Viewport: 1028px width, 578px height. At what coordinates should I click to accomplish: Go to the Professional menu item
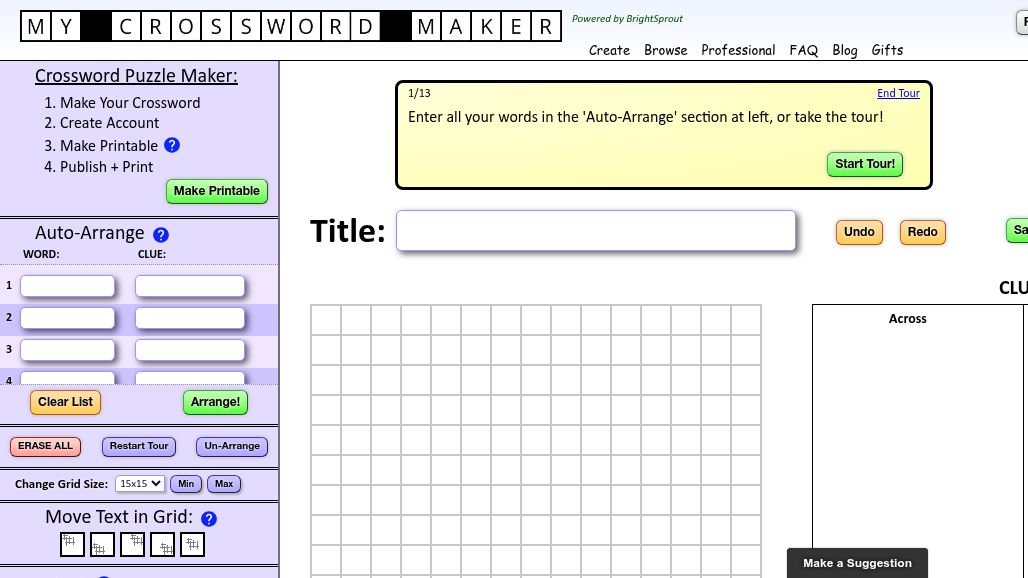pyautogui.click(x=738, y=50)
